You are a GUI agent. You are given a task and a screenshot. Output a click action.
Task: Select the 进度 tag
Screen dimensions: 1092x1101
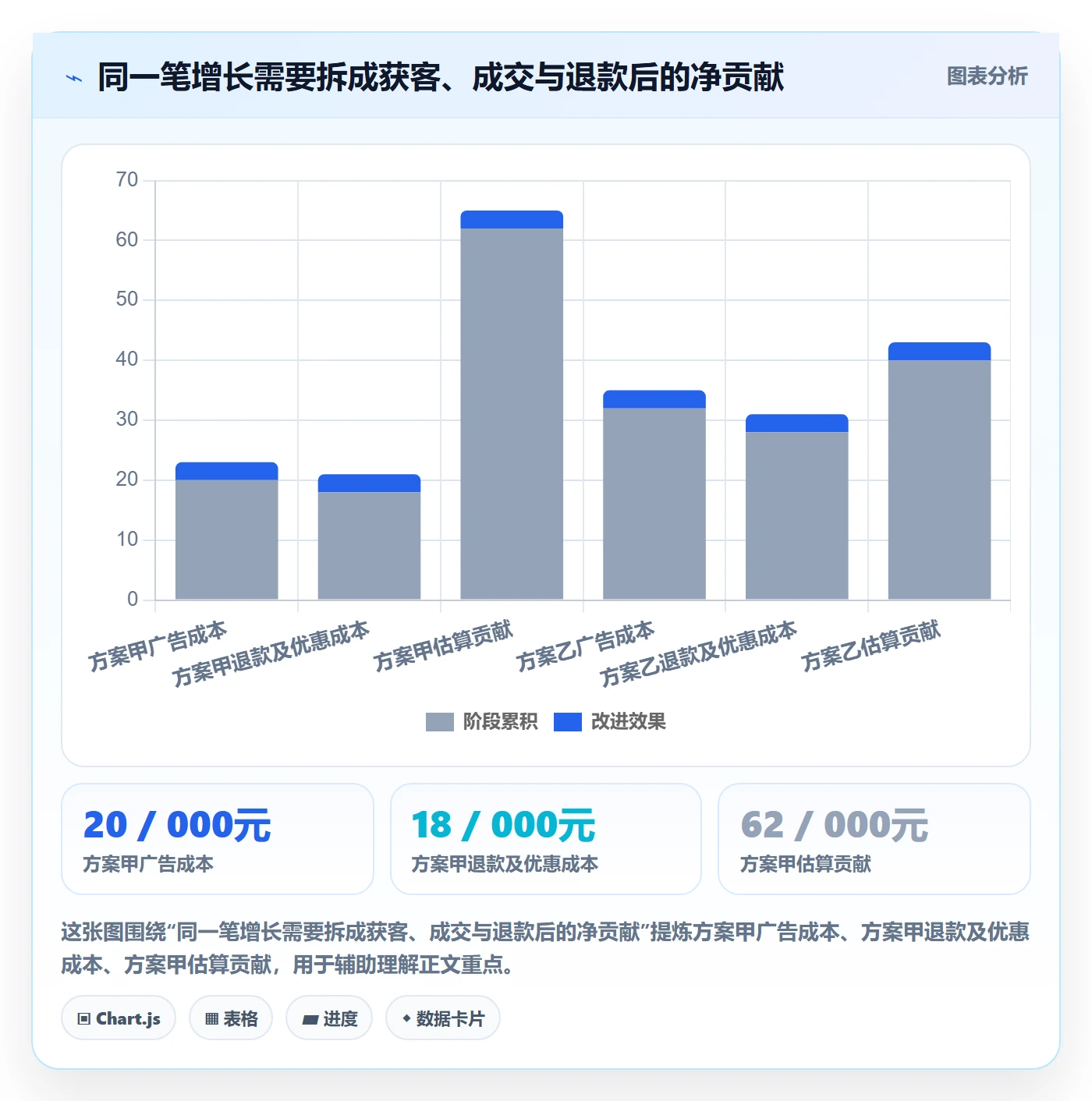point(329,1018)
